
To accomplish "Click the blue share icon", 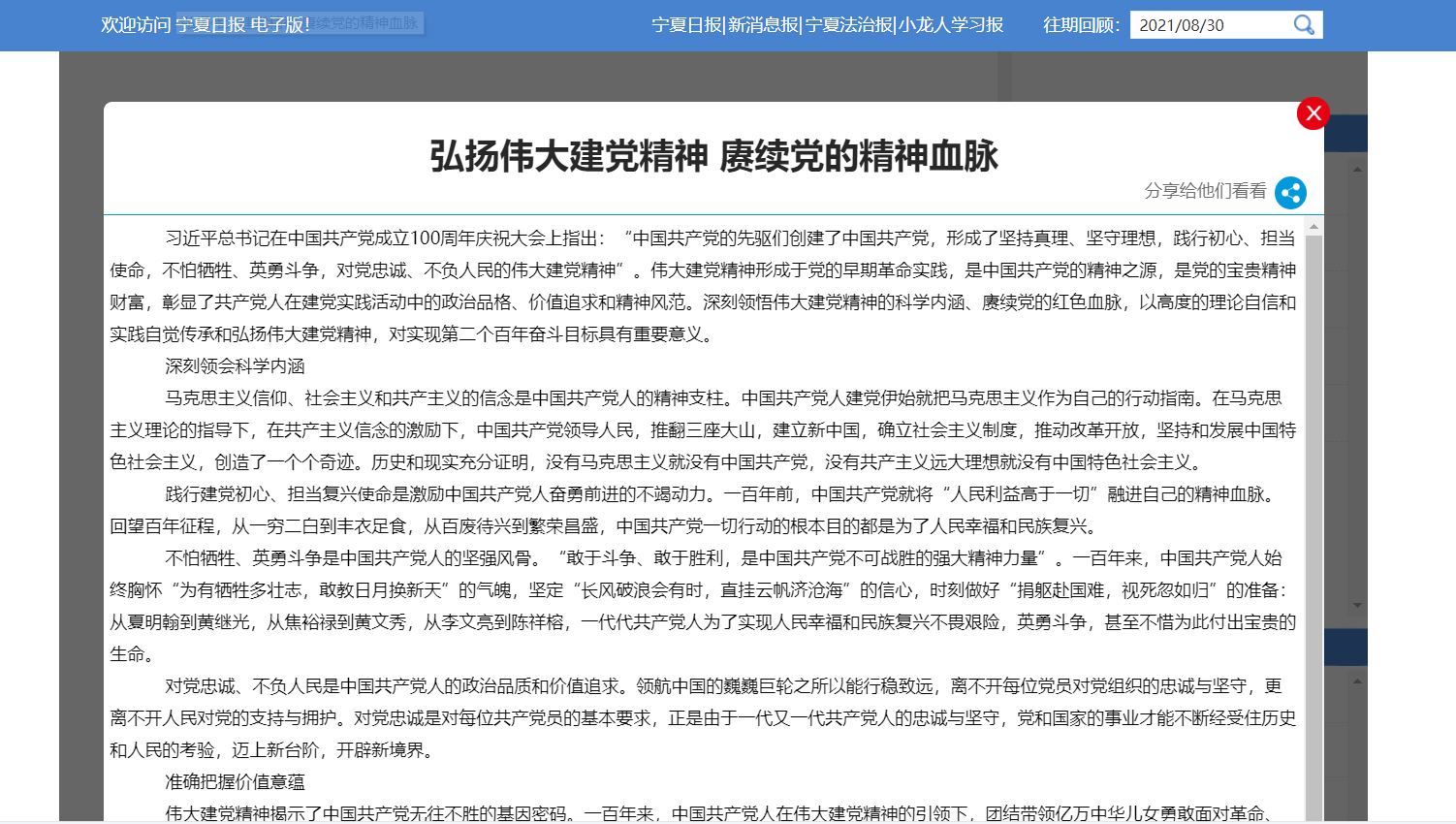I will click(1290, 193).
